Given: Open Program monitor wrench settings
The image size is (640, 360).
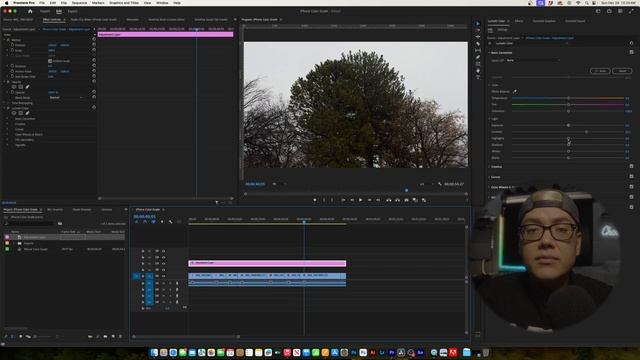Looking at the screenshot, I should point(440,184).
